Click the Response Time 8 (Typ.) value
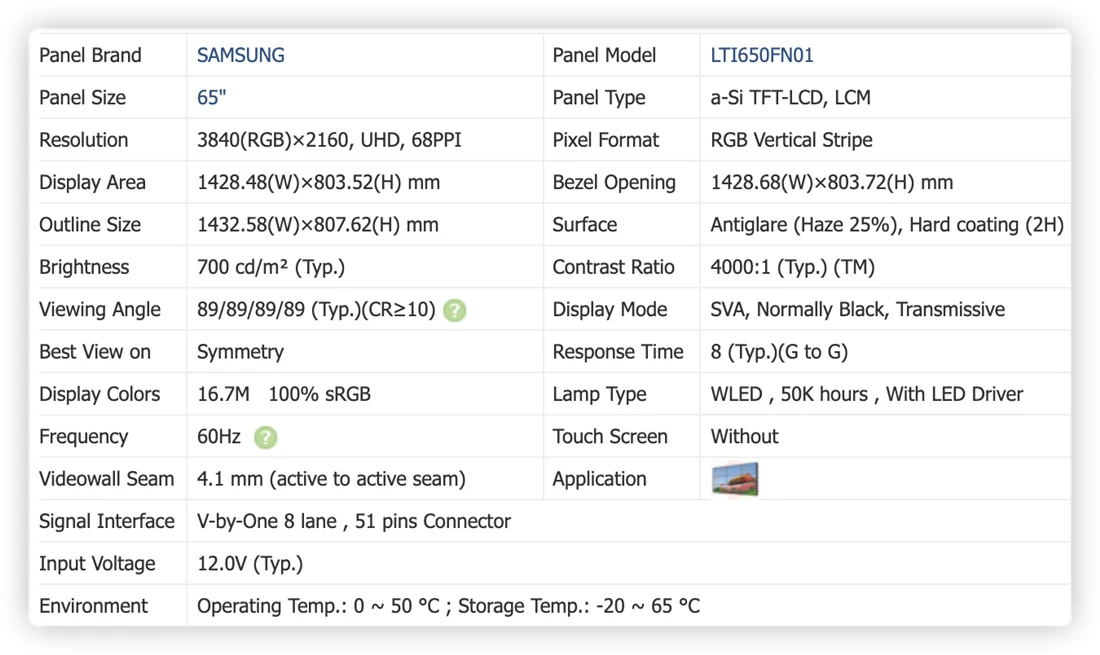The width and height of the screenshot is (1100, 655). point(779,352)
